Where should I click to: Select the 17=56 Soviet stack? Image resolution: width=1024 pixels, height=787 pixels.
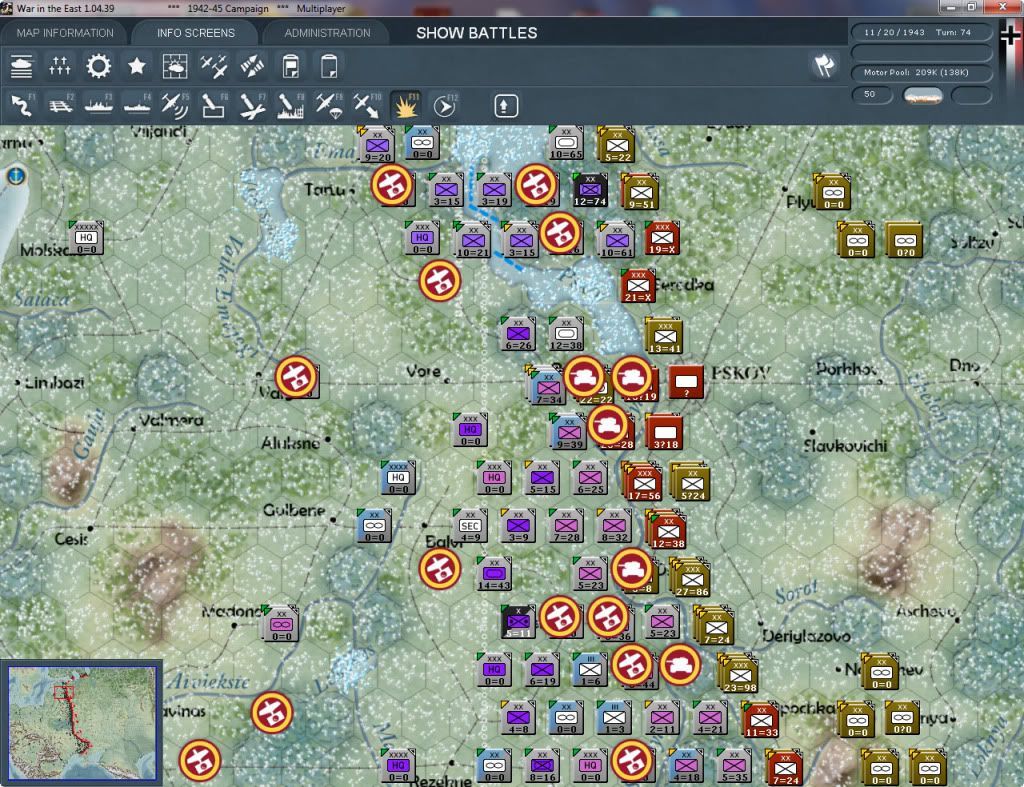point(643,482)
